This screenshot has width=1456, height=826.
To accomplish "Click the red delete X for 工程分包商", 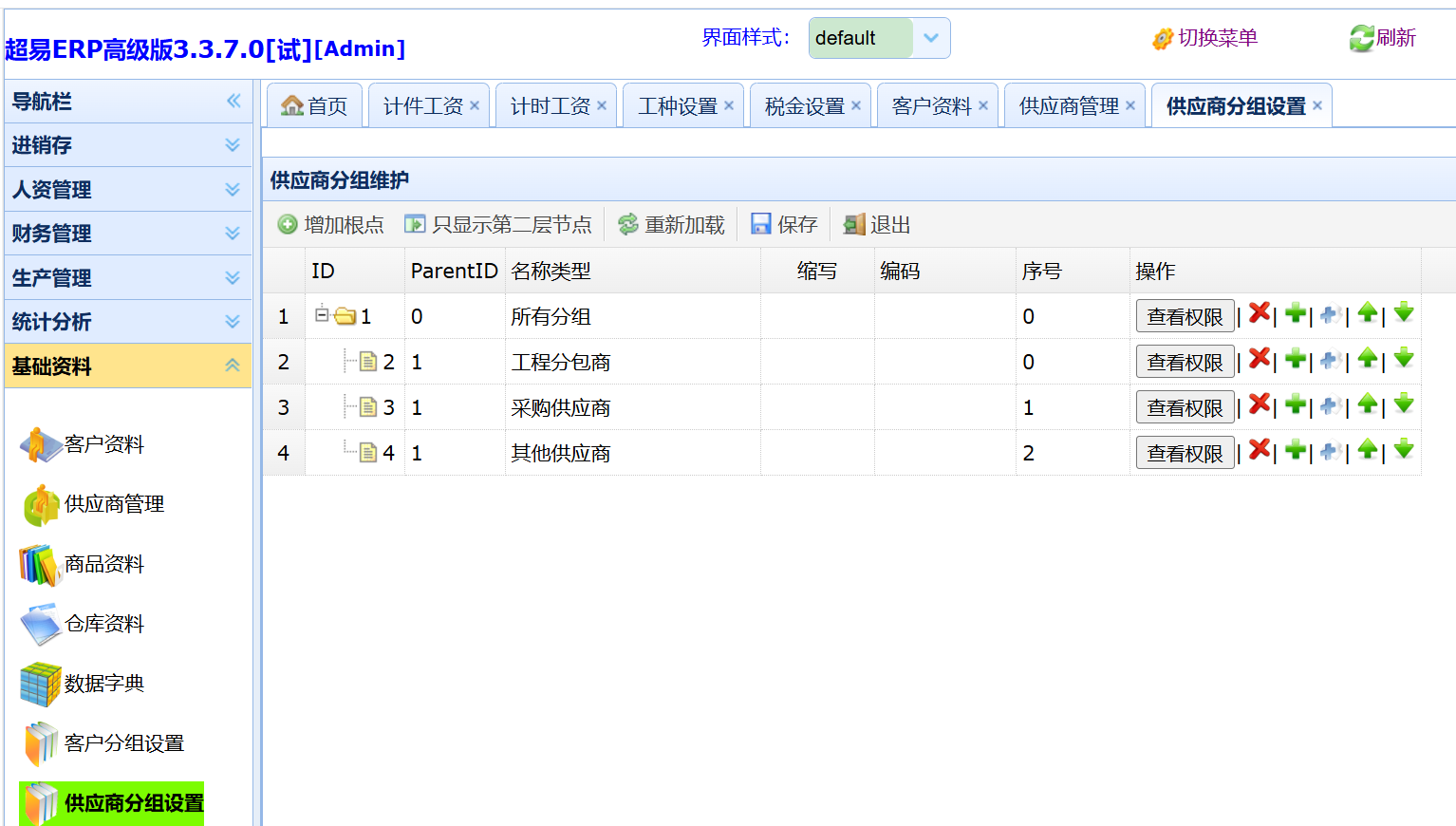I will [x=1260, y=359].
